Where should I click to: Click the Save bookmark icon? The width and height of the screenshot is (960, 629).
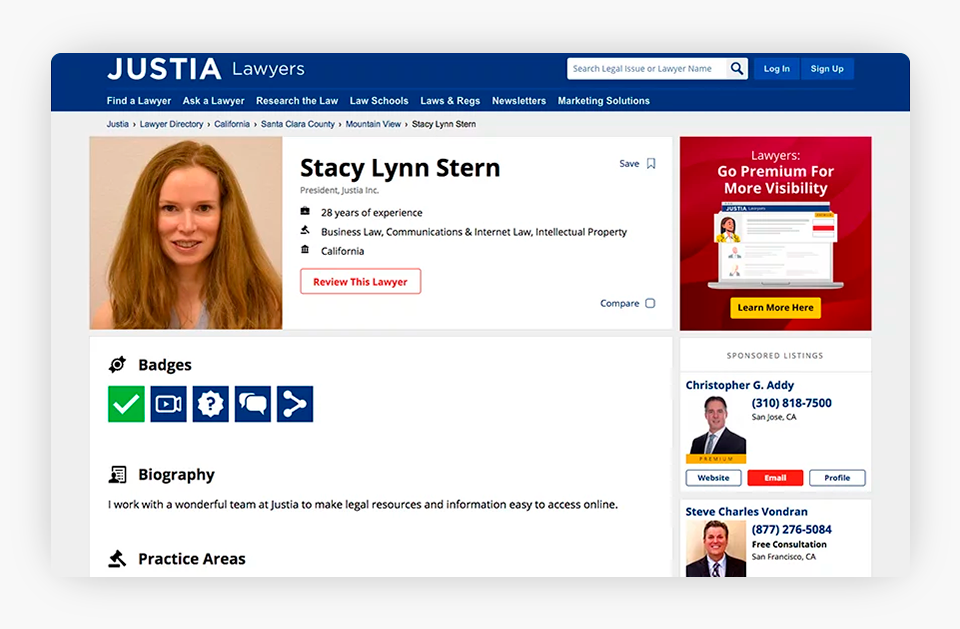[651, 164]
